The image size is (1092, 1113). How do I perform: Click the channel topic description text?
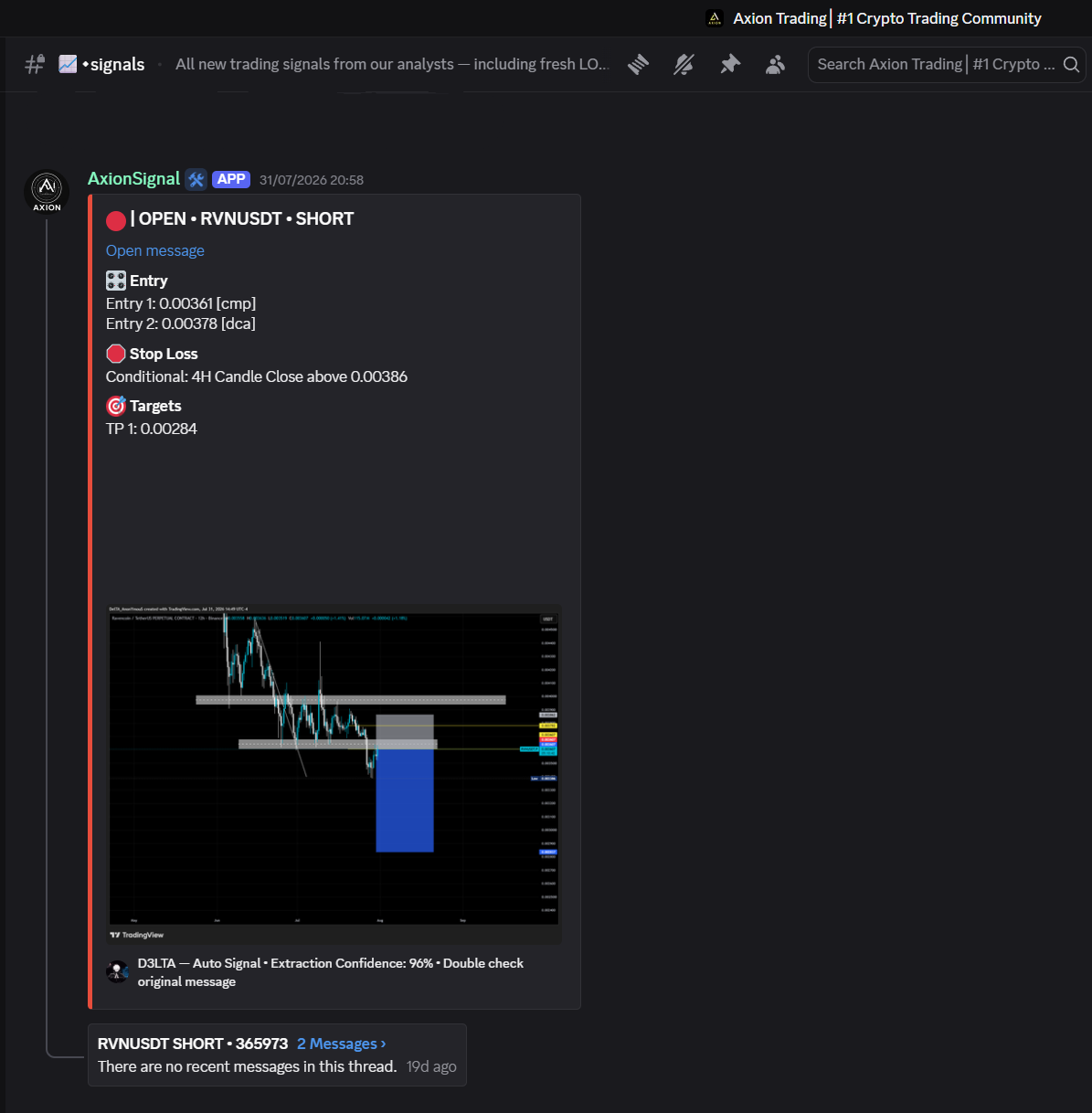click(x=392, y=64)
